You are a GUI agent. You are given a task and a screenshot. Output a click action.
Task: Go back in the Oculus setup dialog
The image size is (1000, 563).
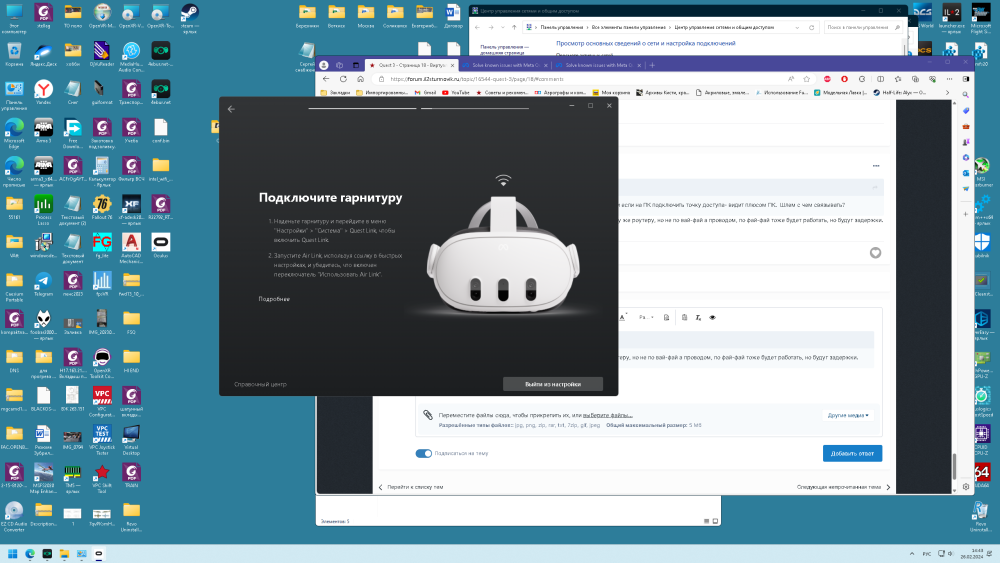(x=232, y=109)
